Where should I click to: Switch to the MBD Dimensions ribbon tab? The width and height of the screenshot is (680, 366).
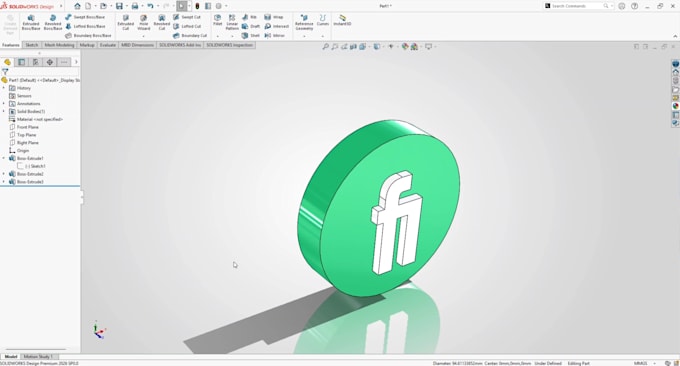[137, 45]
